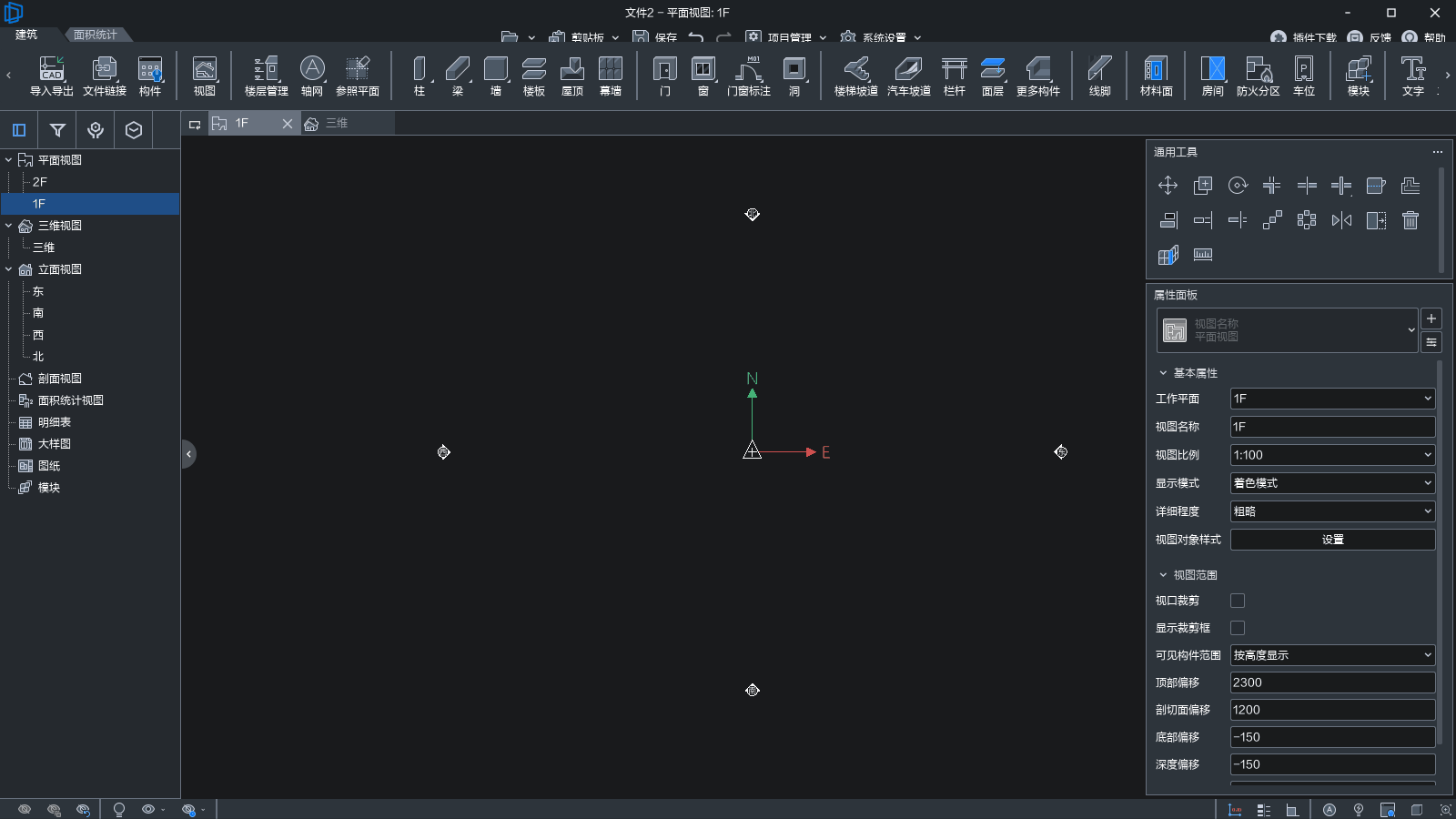Collapse the 立面视图 tree node
The height and width of the screenshot is (819, 1456).
(9, 269)
